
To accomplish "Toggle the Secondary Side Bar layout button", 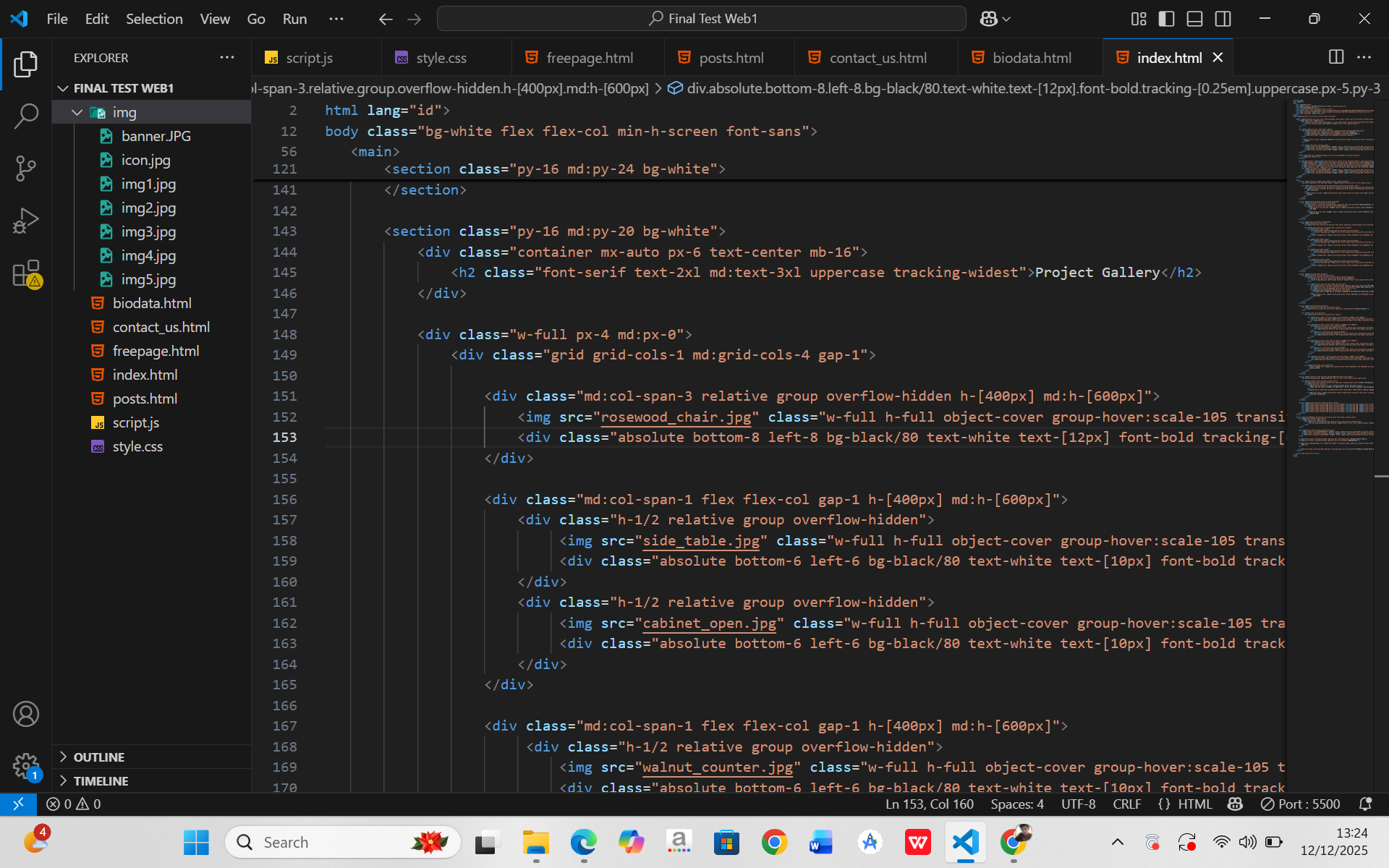I will pyautogui.click(x=1223, y=19).
